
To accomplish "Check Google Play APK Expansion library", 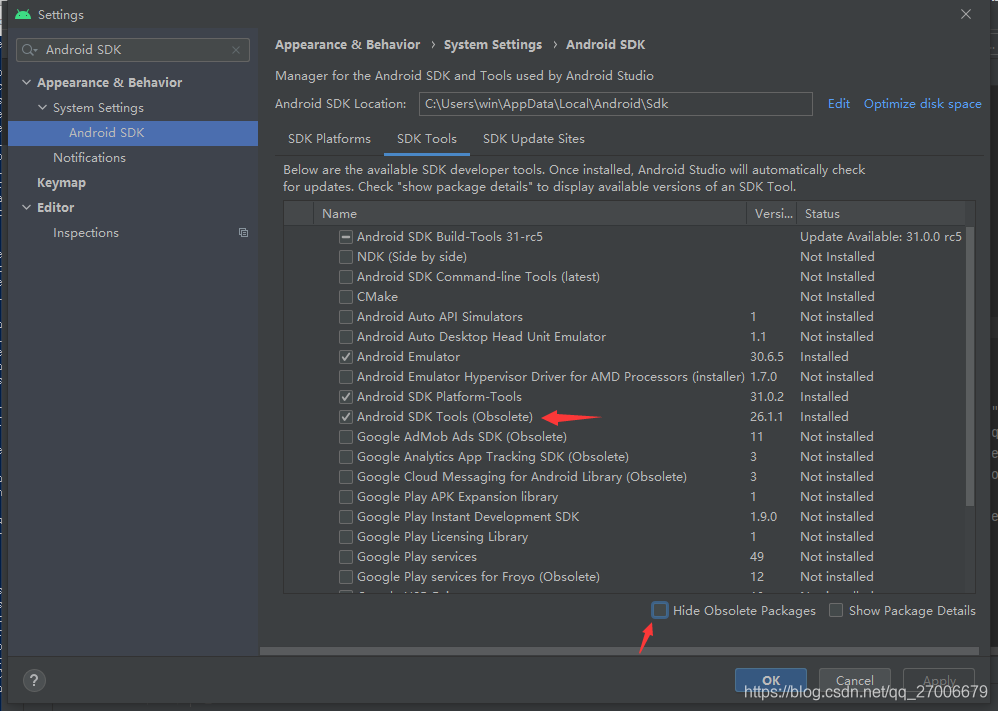I will [346, 496].
